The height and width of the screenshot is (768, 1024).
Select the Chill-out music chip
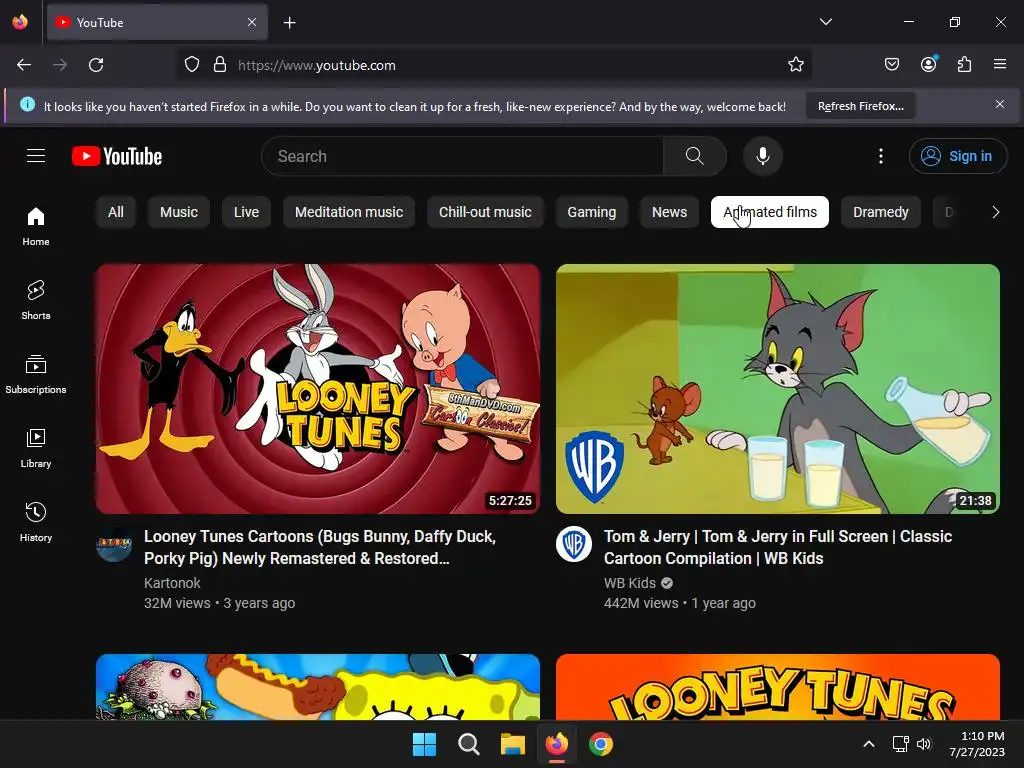click(x=485, y=212)
